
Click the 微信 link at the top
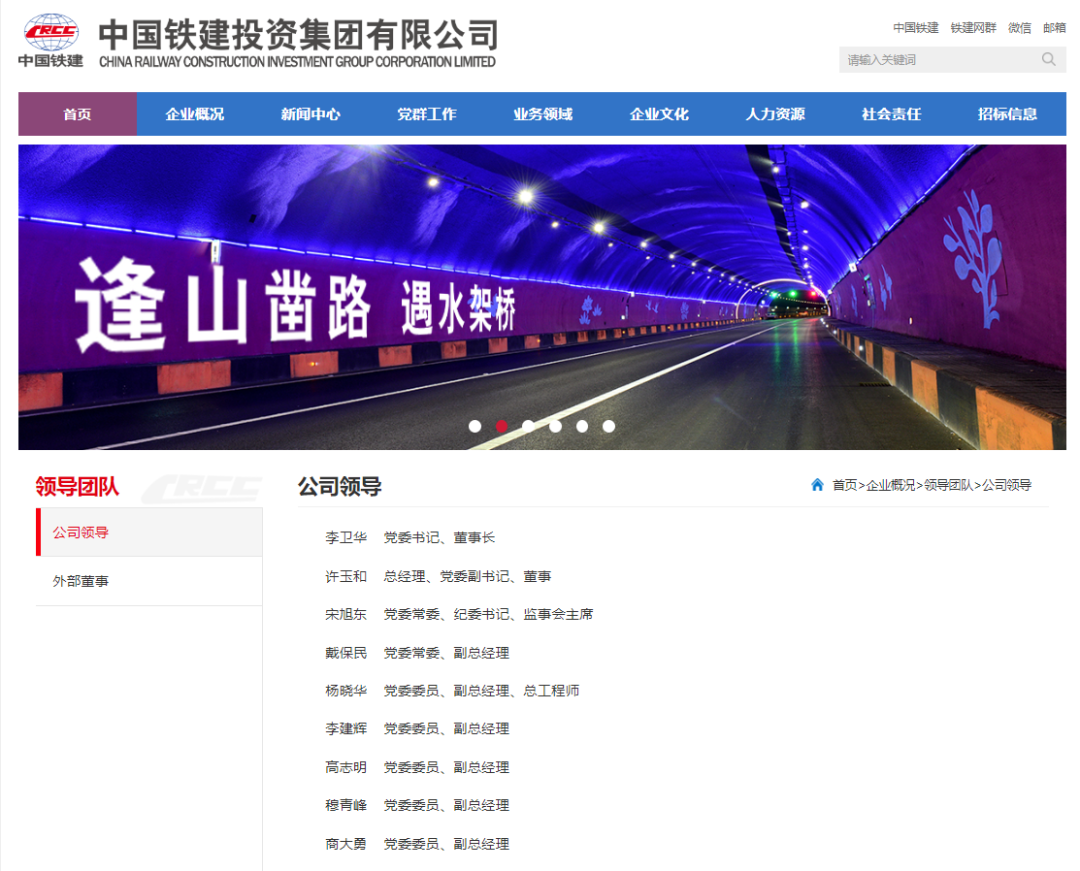click(x=1019, y=27)
